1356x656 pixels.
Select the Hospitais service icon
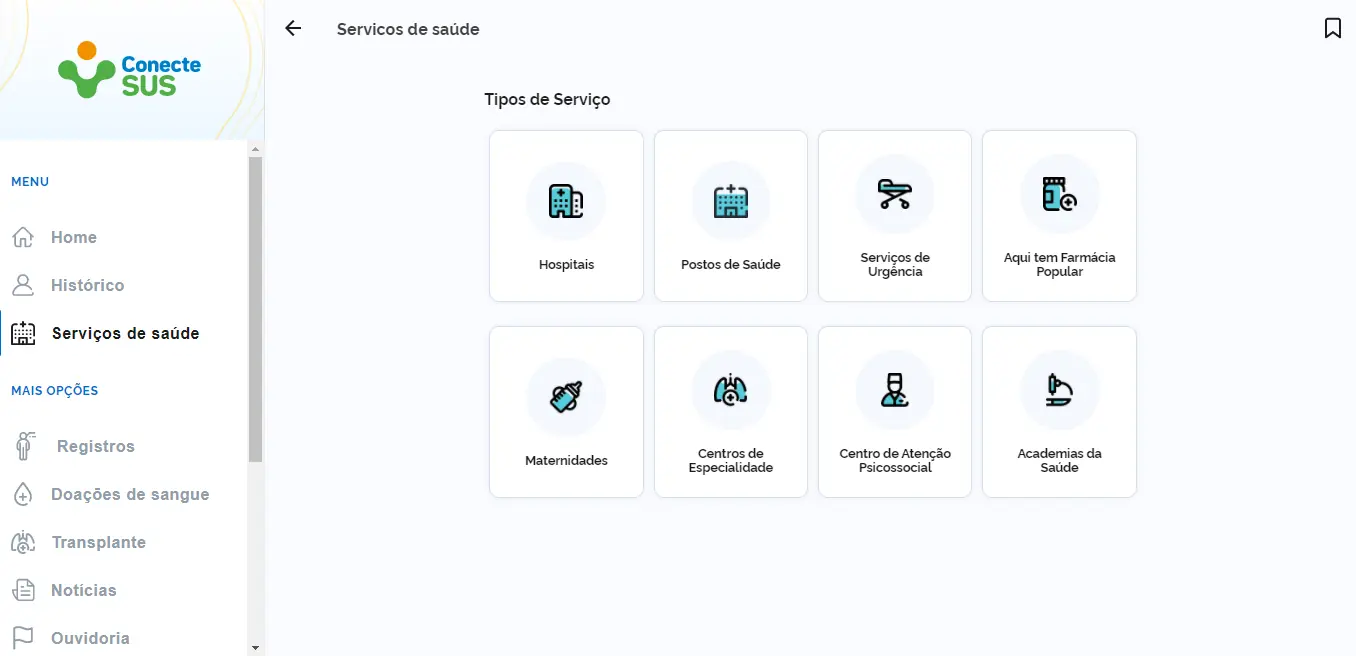566,200
